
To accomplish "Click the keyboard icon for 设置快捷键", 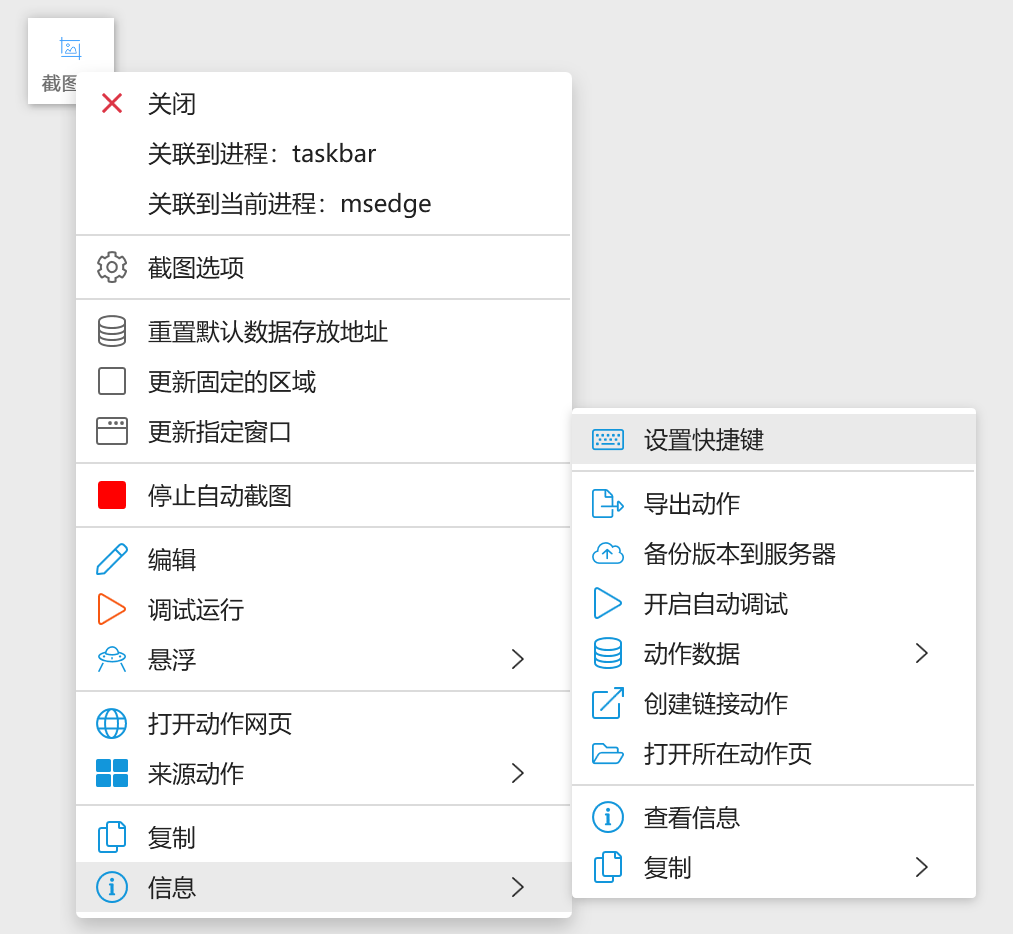I will [608, 440].
